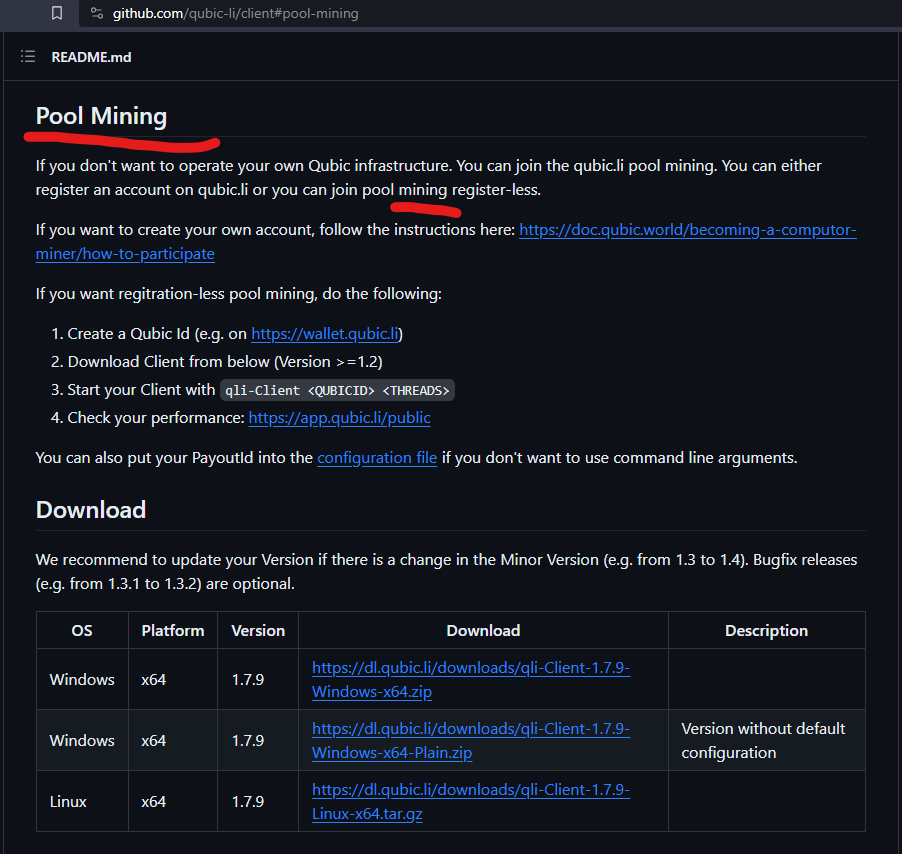Click the github.com address bar URL
The width and height of the screenshot is (902, 854).
coord(235,13)
